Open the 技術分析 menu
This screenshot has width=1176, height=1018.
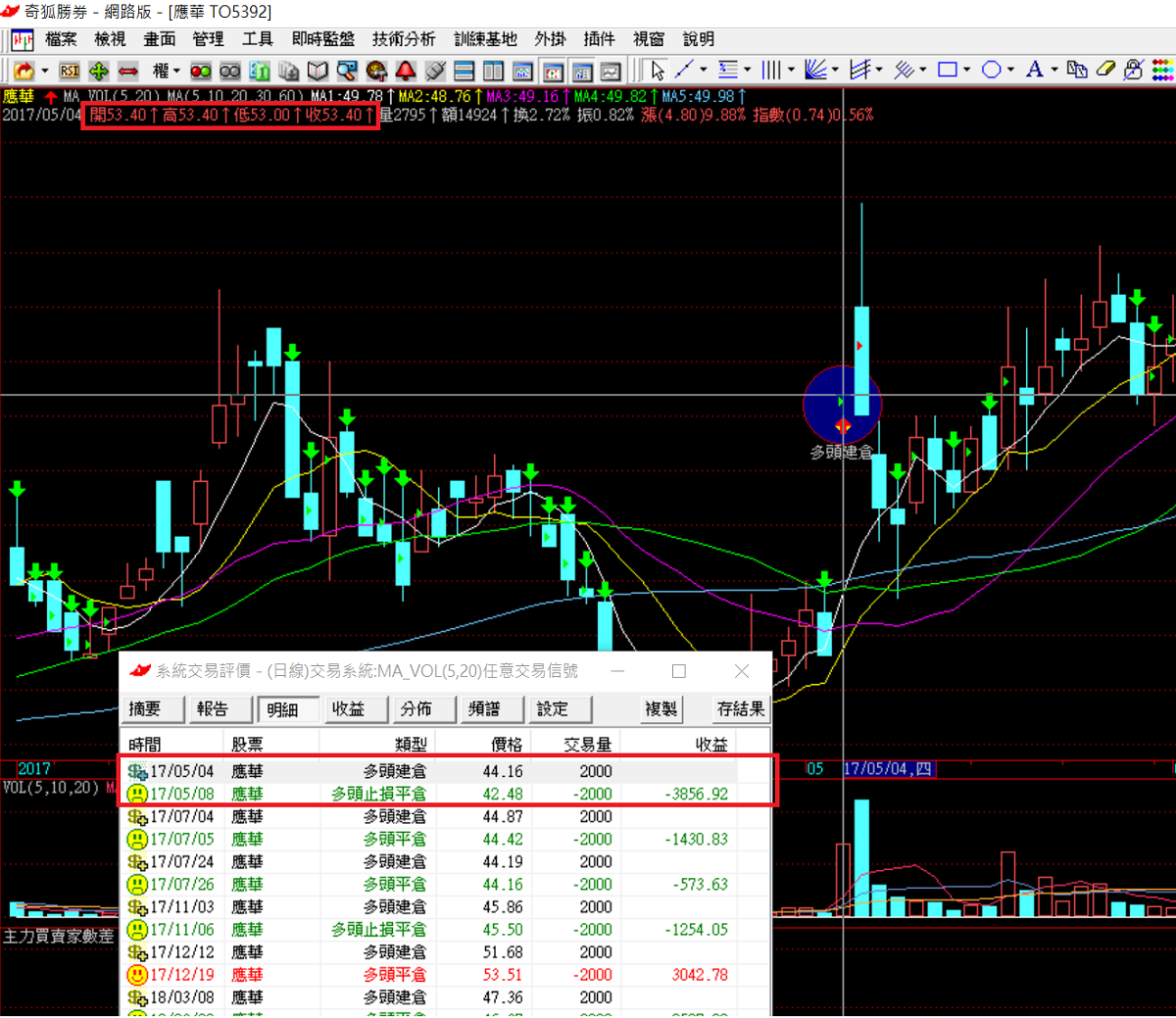tap(404, 39)
